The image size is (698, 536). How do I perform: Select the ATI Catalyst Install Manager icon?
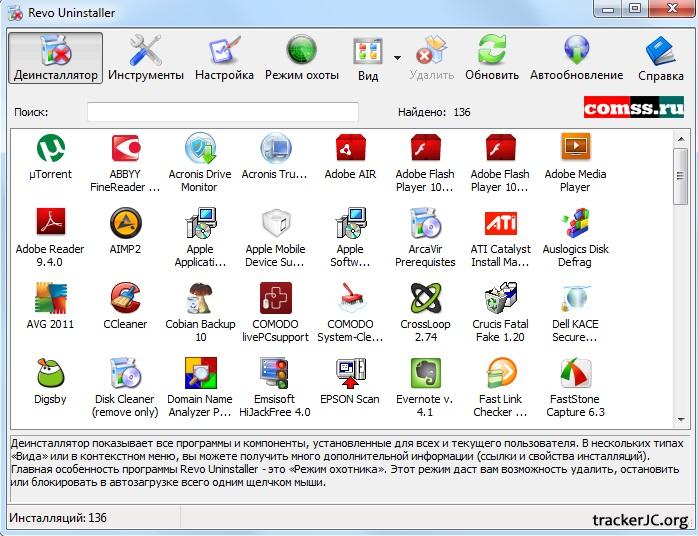(x=500, y=223)
